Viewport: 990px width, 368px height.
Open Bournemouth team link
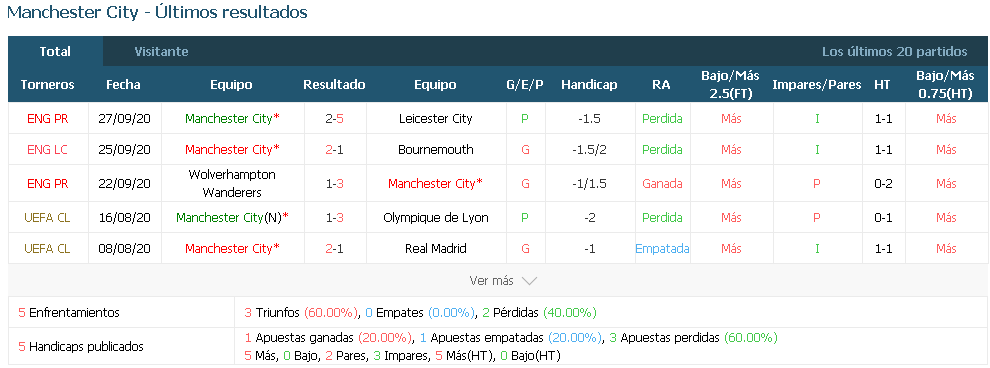pos(436,150)
